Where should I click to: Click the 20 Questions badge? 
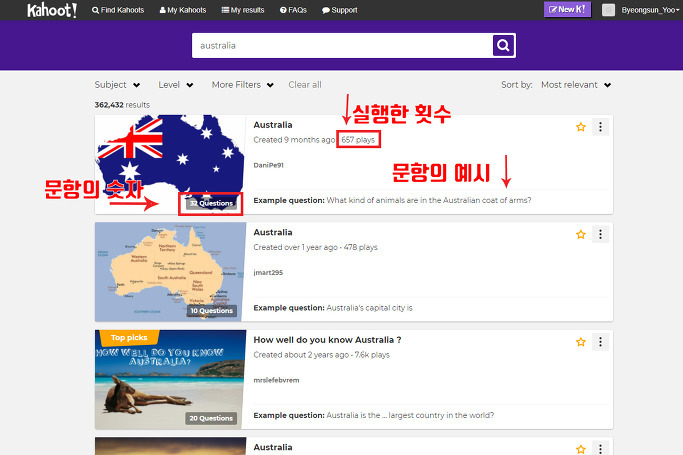pyautogui.click(x=212, y=418)
